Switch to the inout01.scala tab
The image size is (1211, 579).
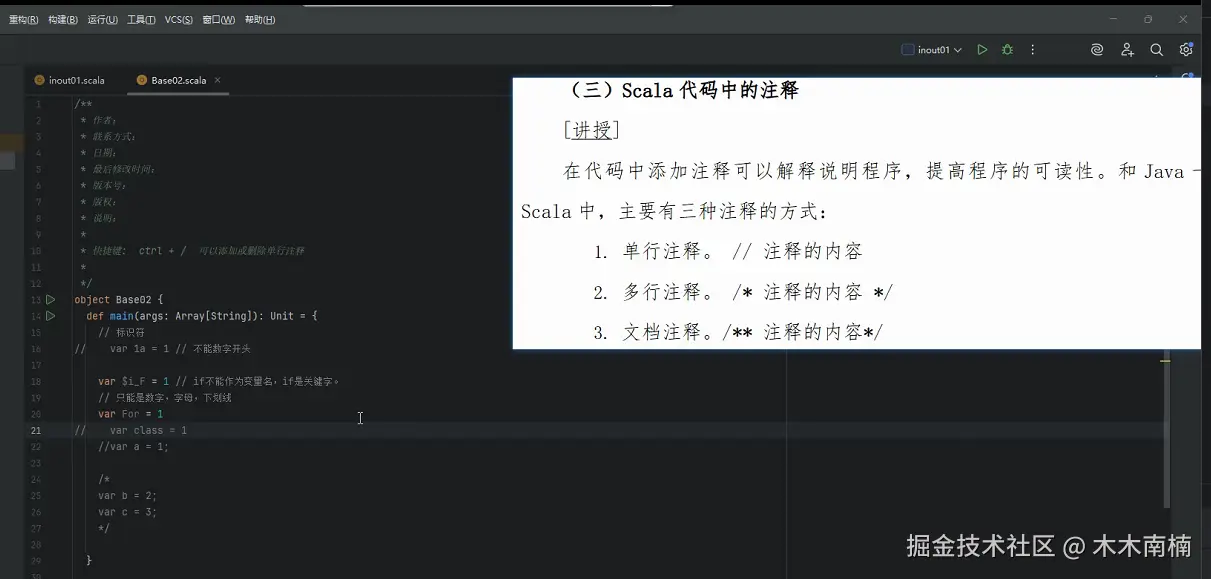[x=75, y=78]
